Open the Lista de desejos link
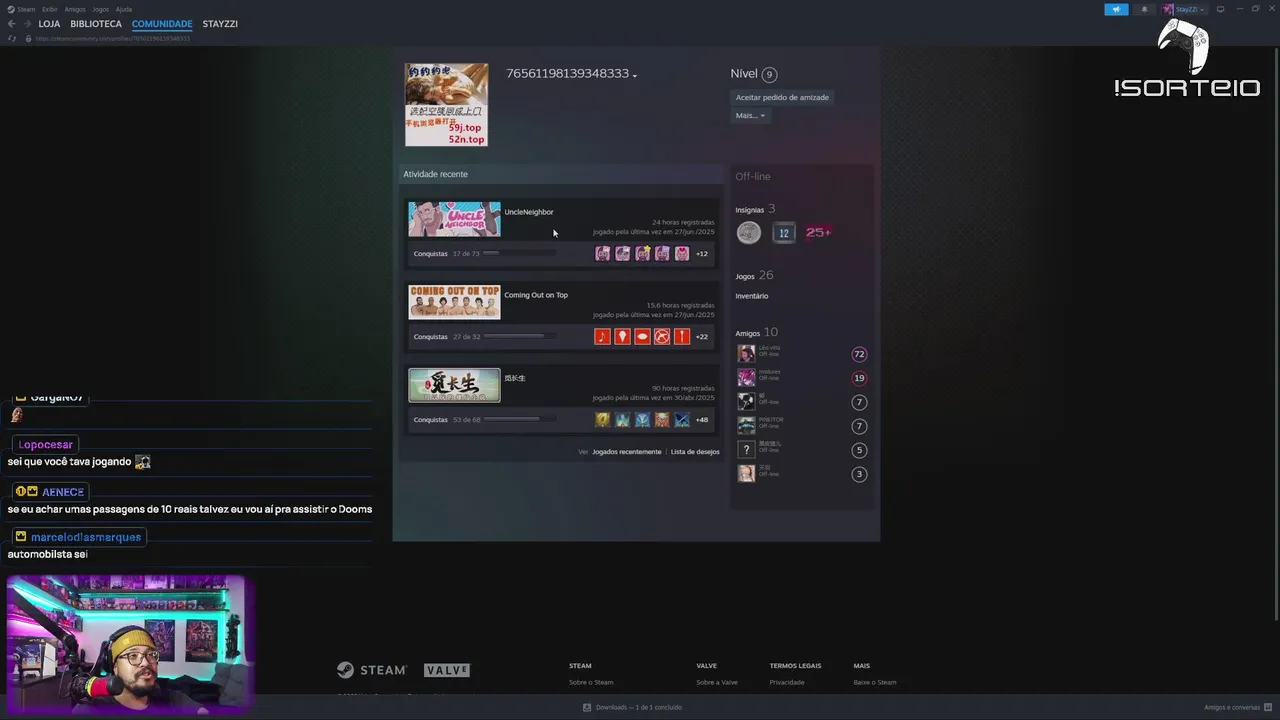The image size is (1280, 720). pos(695,452)
